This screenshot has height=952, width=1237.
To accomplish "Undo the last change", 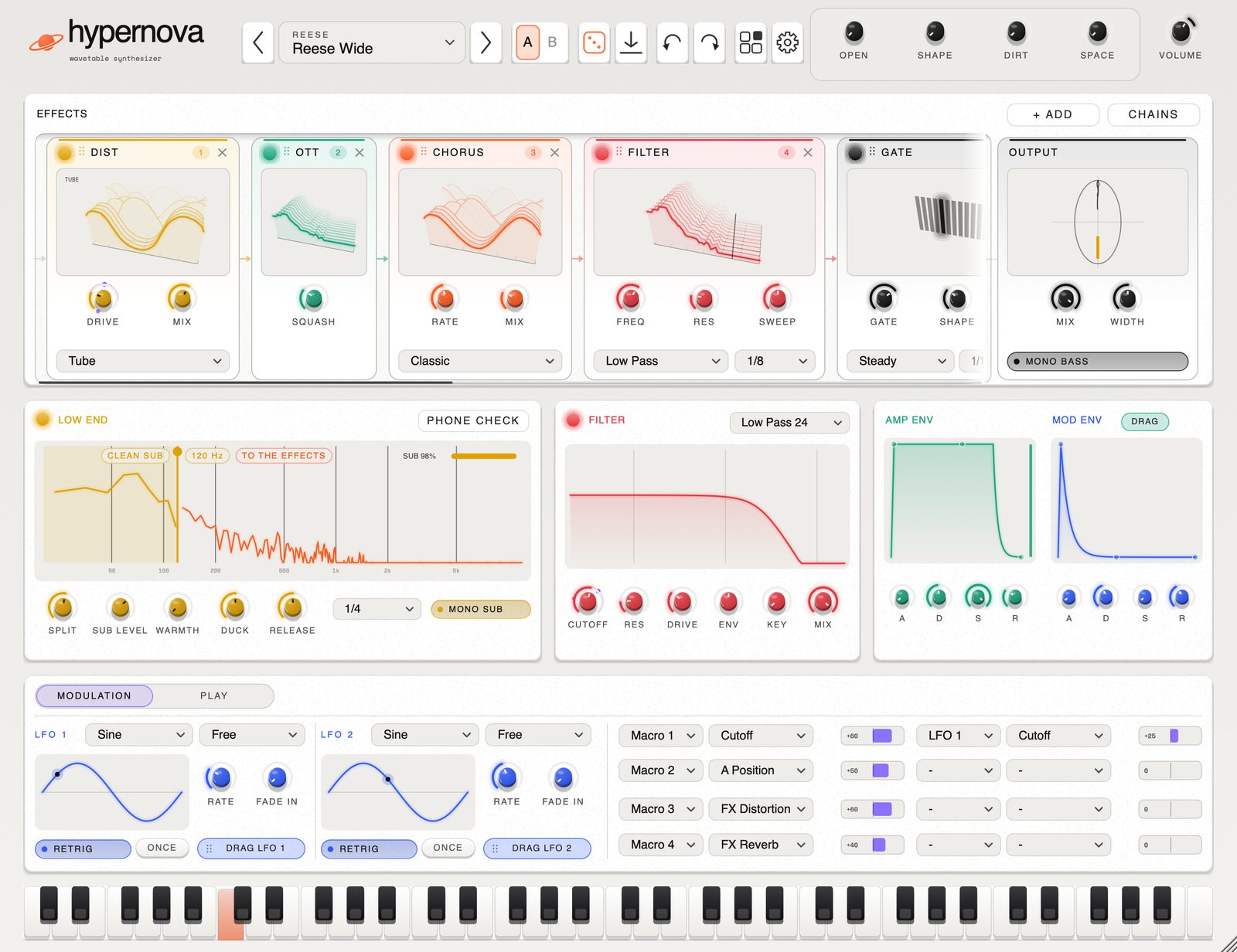I will [x=672, y=42].
